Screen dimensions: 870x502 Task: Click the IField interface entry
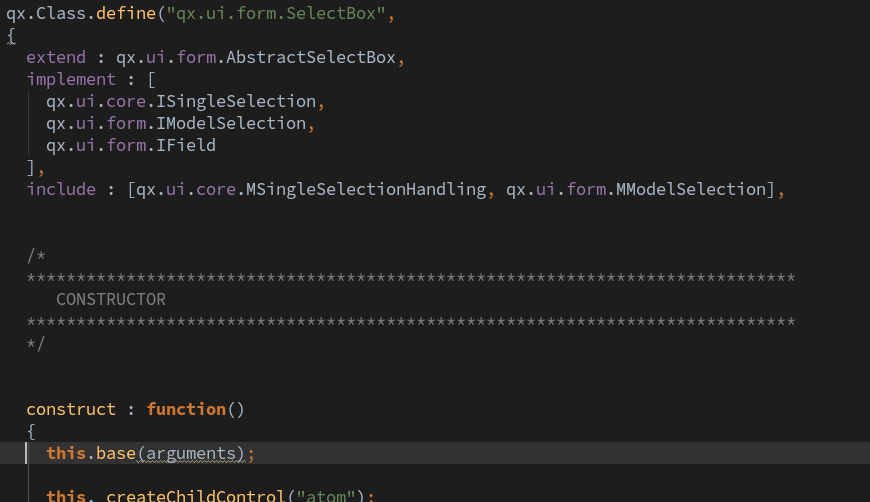pyautogui.click(x=186, y=145)
